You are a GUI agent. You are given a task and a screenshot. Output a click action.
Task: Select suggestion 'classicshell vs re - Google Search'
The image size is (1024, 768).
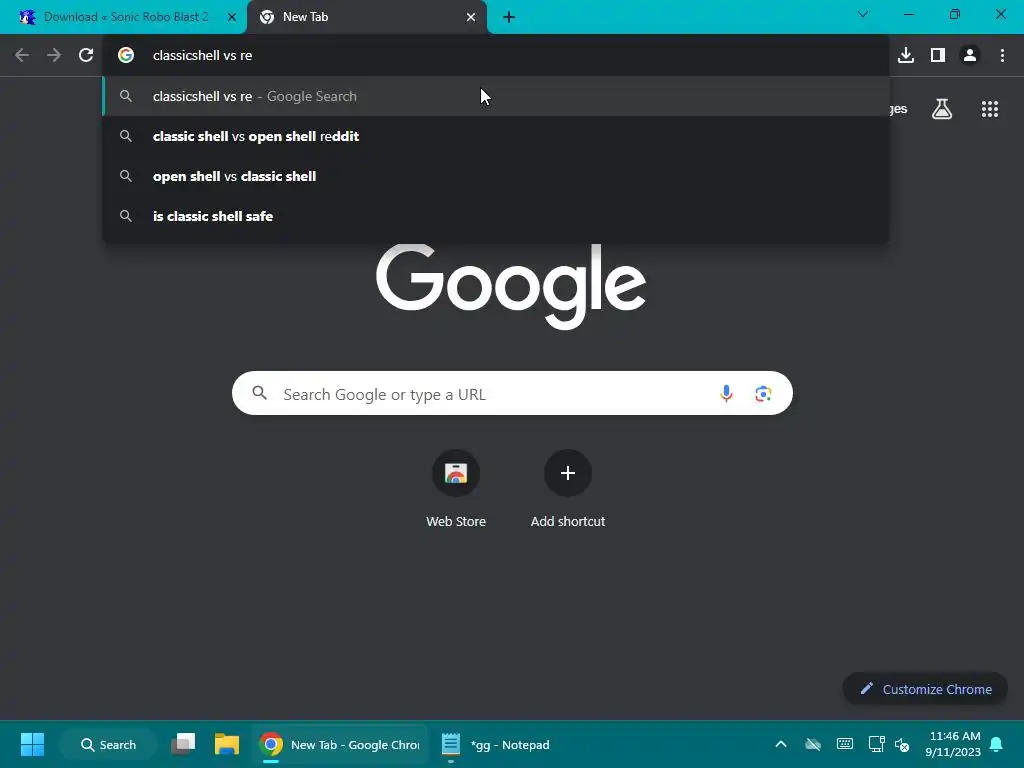[x=496, y=96]
